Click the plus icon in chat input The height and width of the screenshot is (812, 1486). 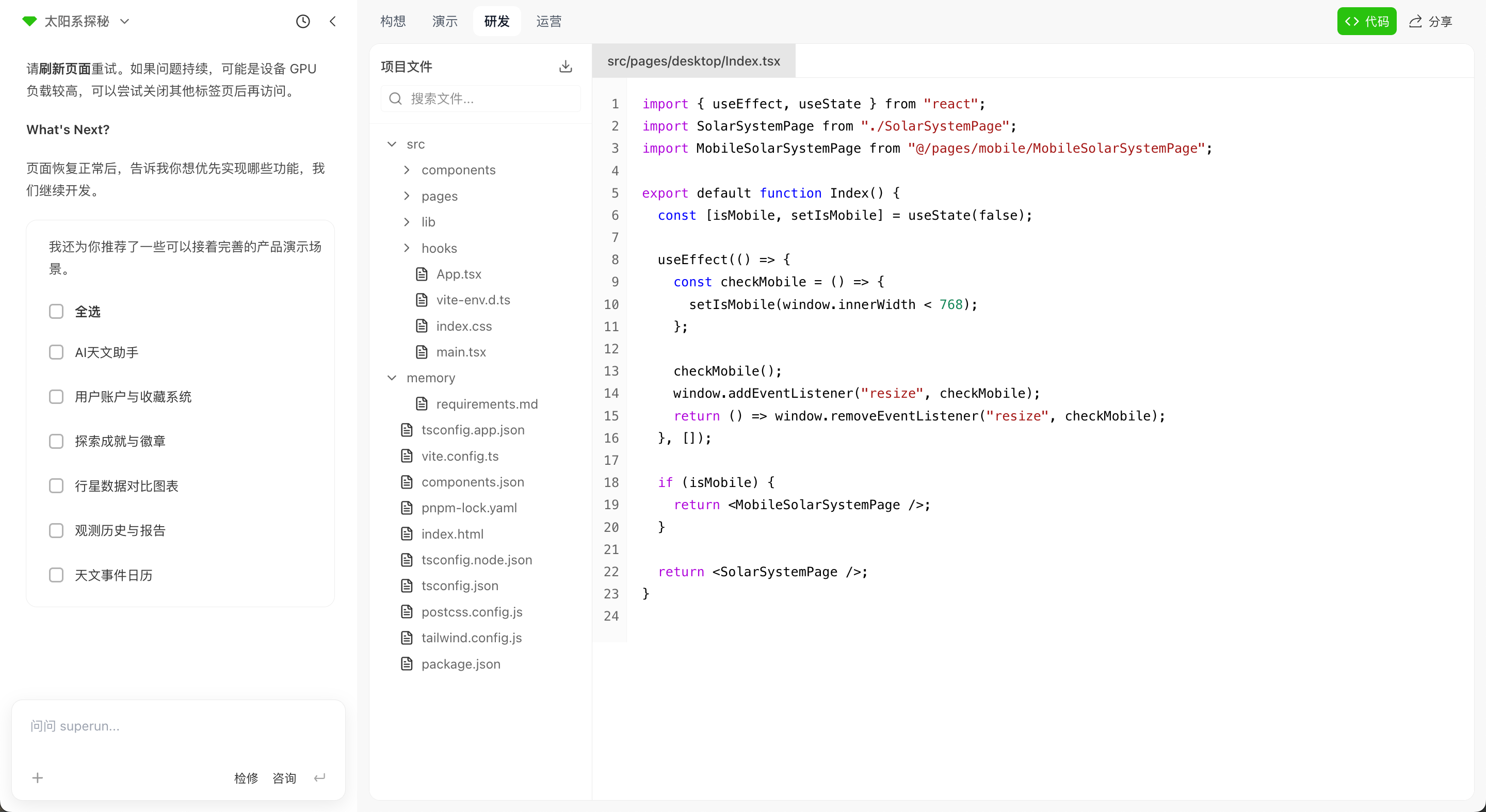[x=37, y=778]
